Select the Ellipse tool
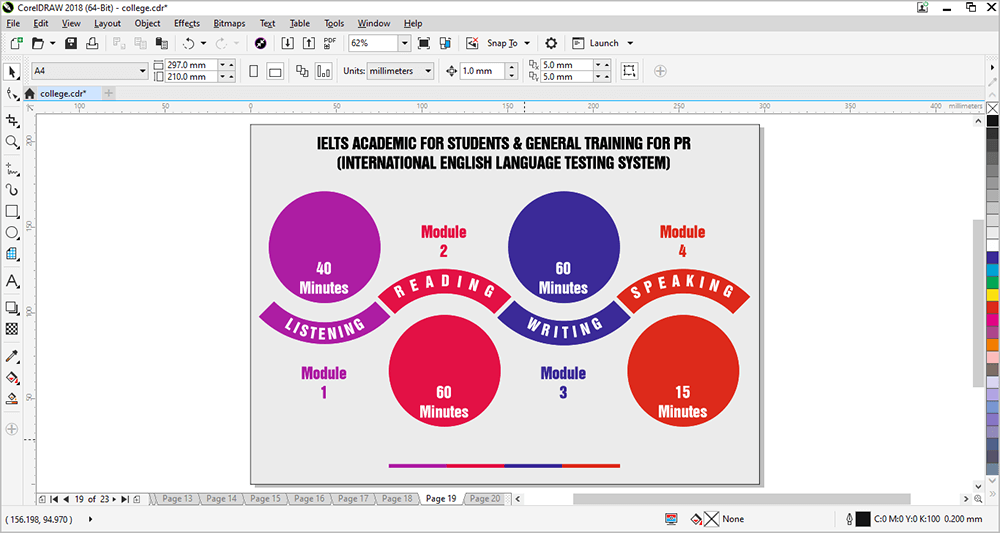This screenshot has width=1000, height=533. (11, 232)
